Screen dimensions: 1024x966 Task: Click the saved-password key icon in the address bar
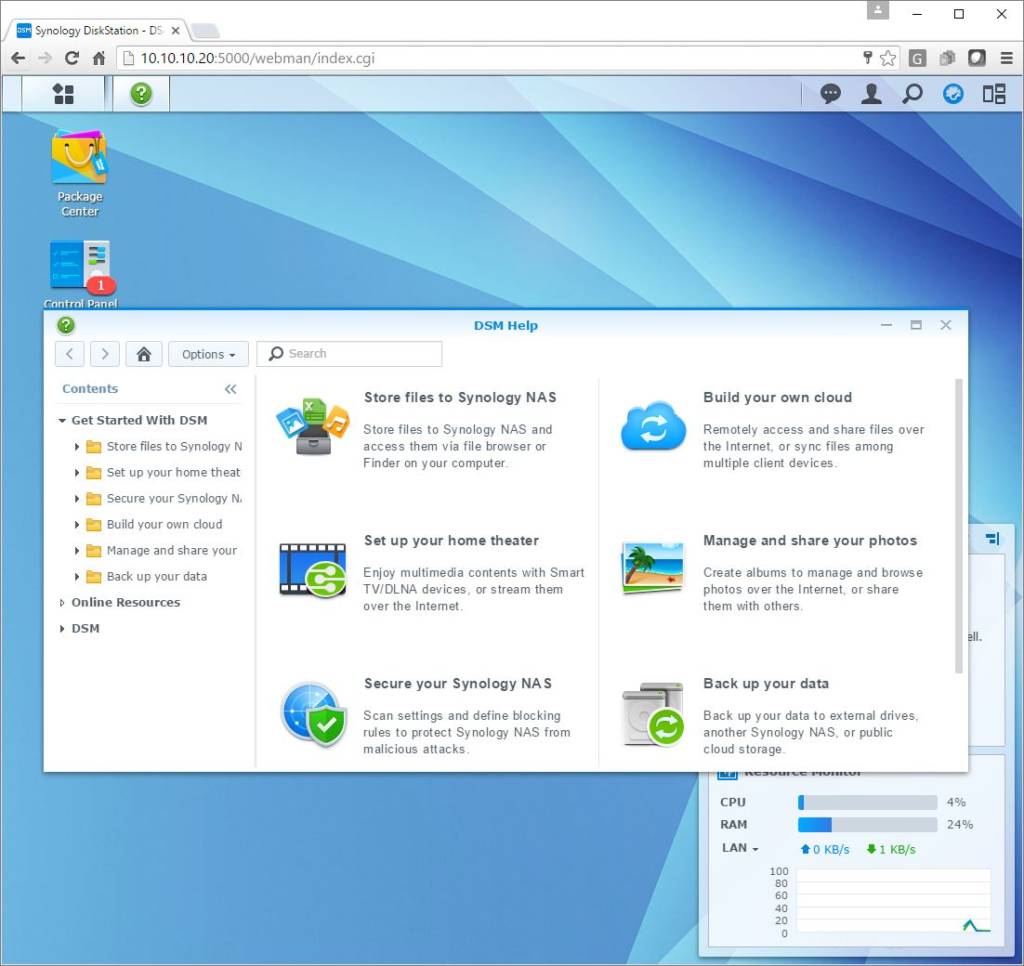[x=867, y=58]
